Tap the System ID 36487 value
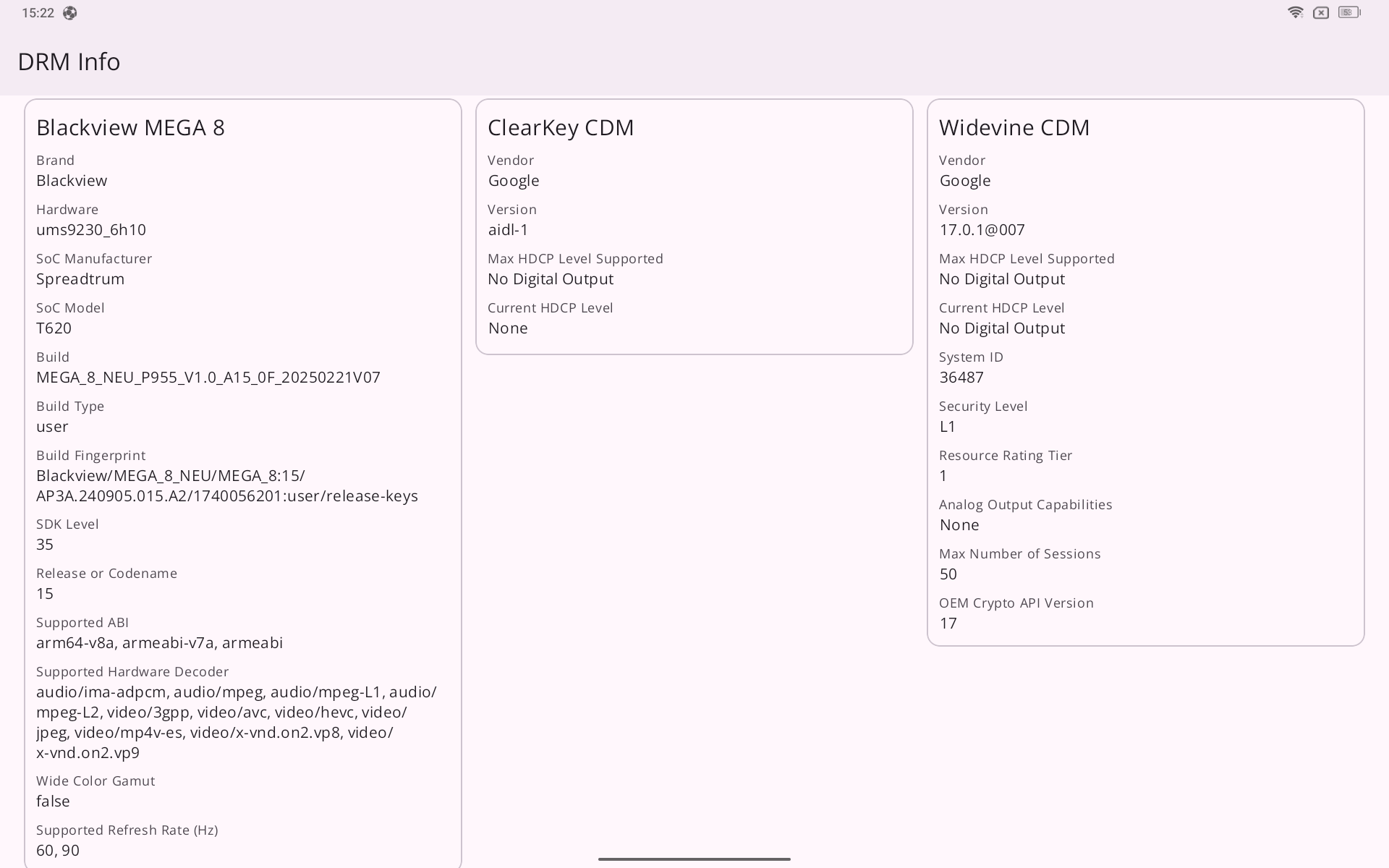This screenshot has height=868, width=1389. point(961,378)
